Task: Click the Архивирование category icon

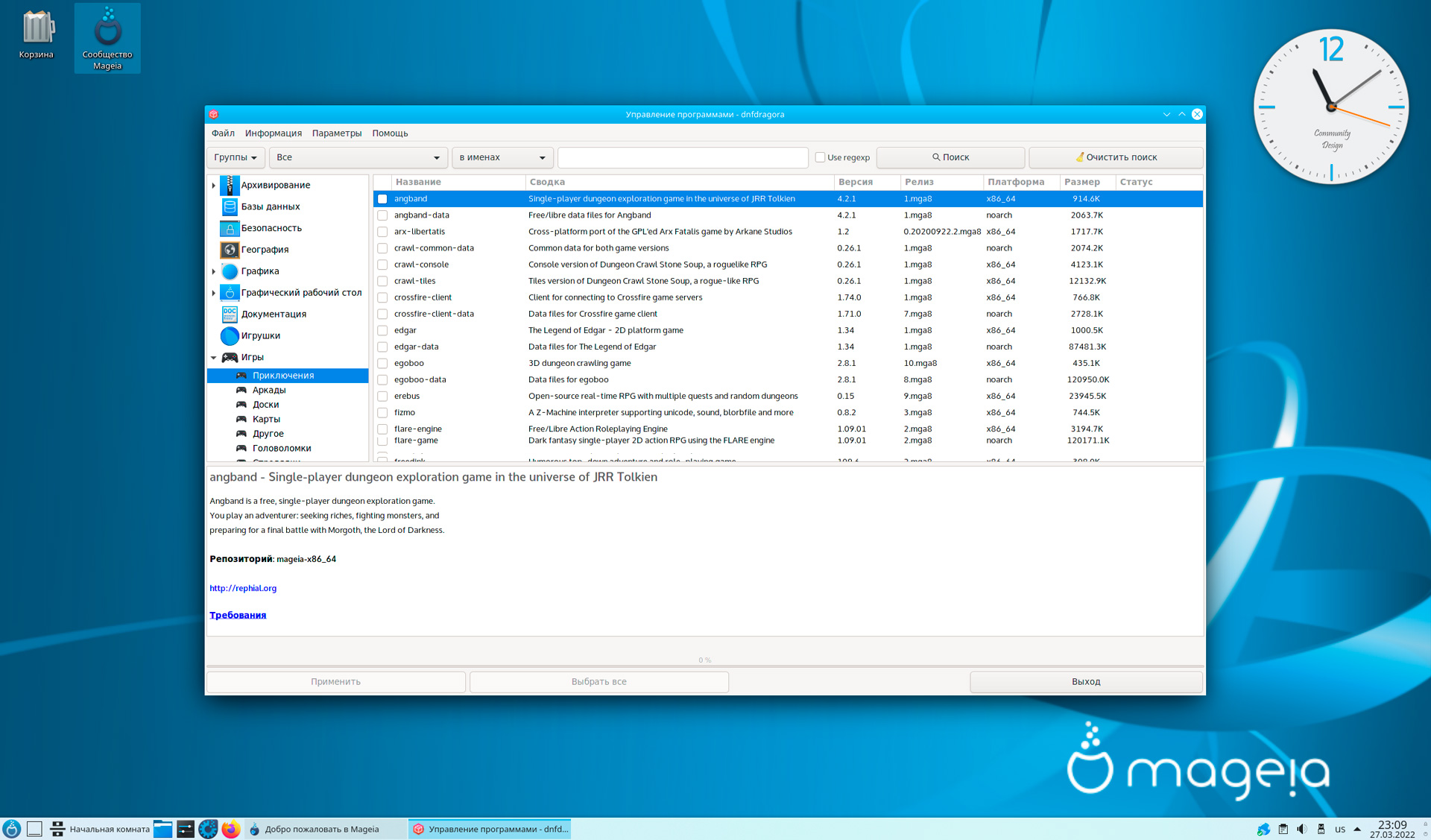Action: click(x=230, y=185)
